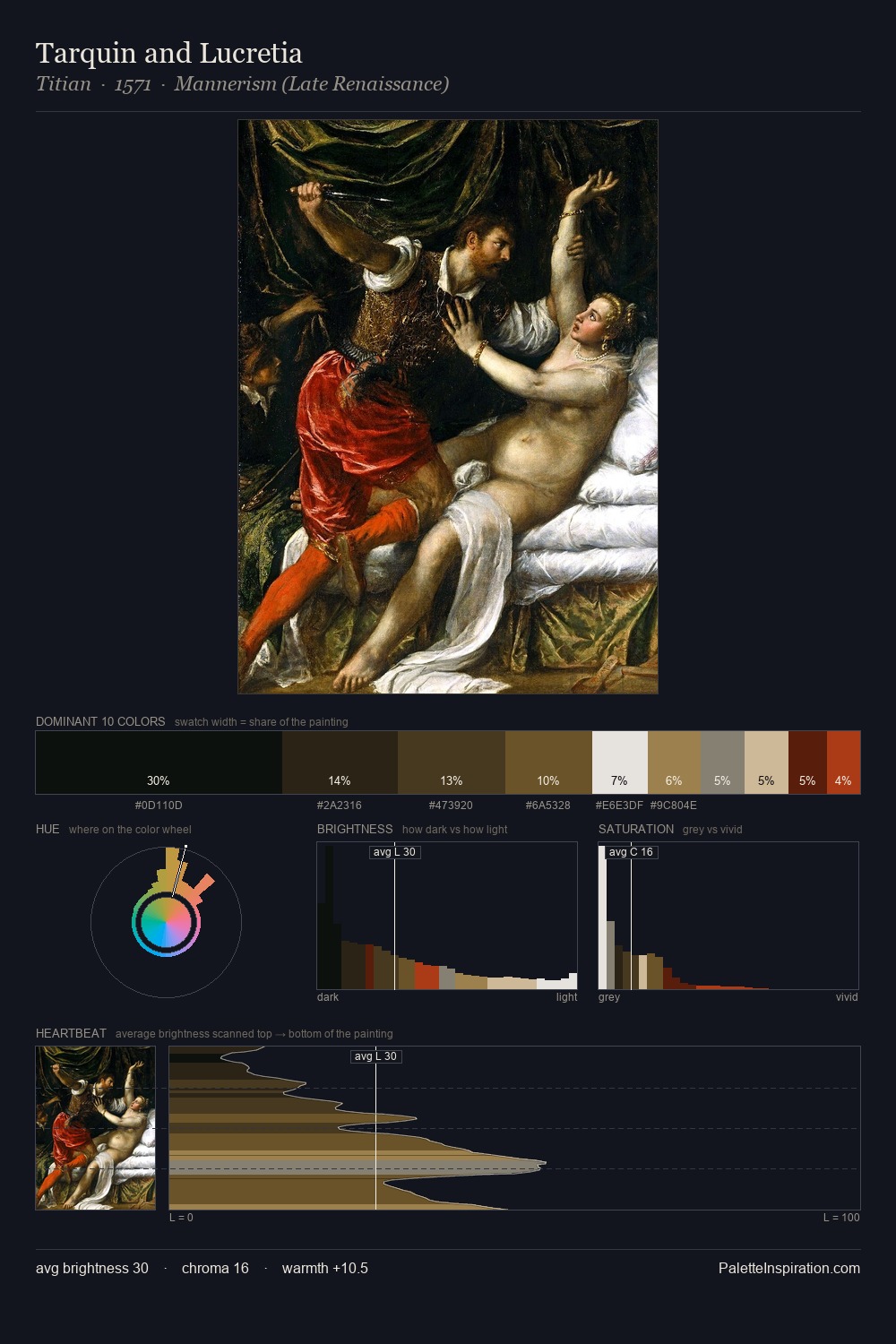896x1344 pixels.
Task: Click the 'light' axis label
Action: pyautogui.click(x=567, y=997)
